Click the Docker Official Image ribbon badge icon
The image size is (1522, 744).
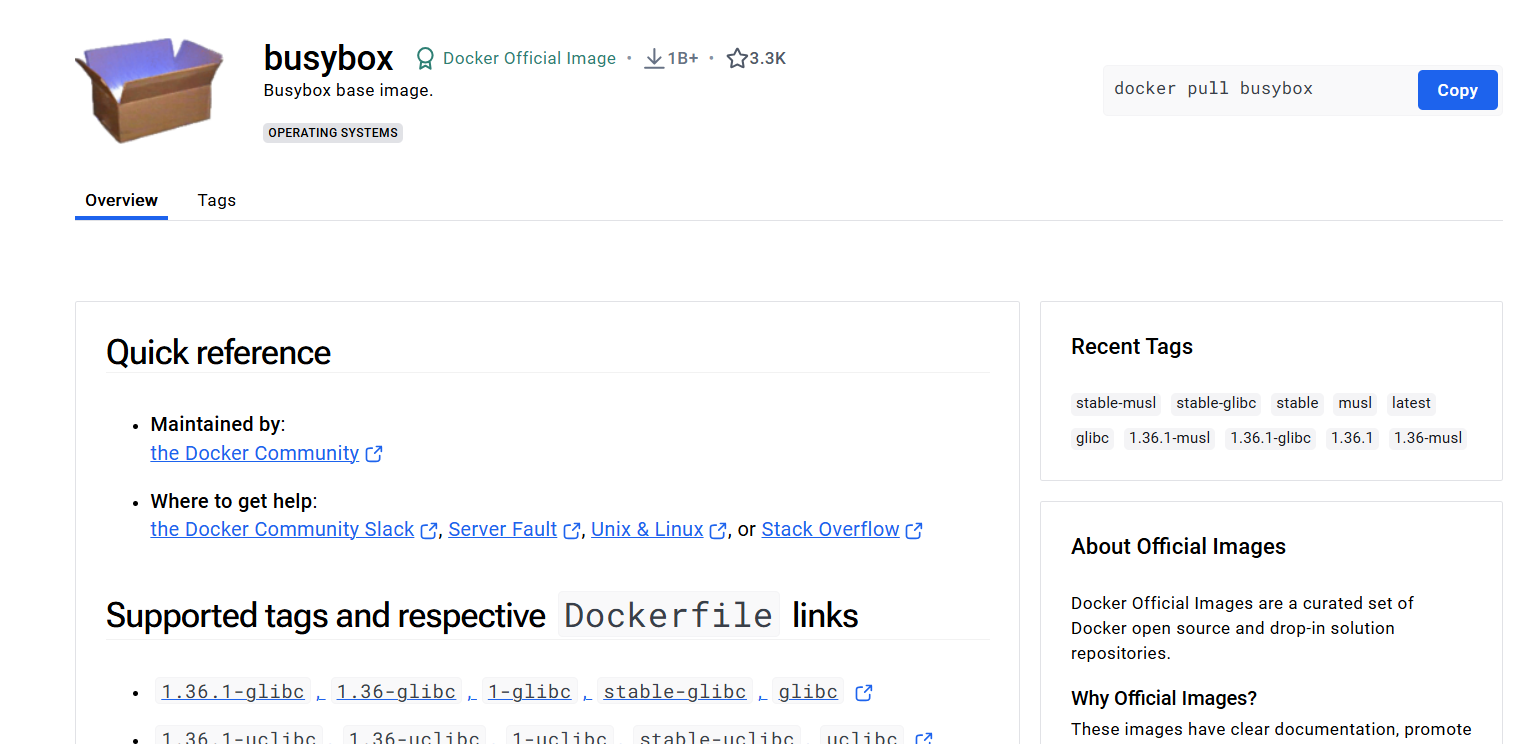coord(425,57)
